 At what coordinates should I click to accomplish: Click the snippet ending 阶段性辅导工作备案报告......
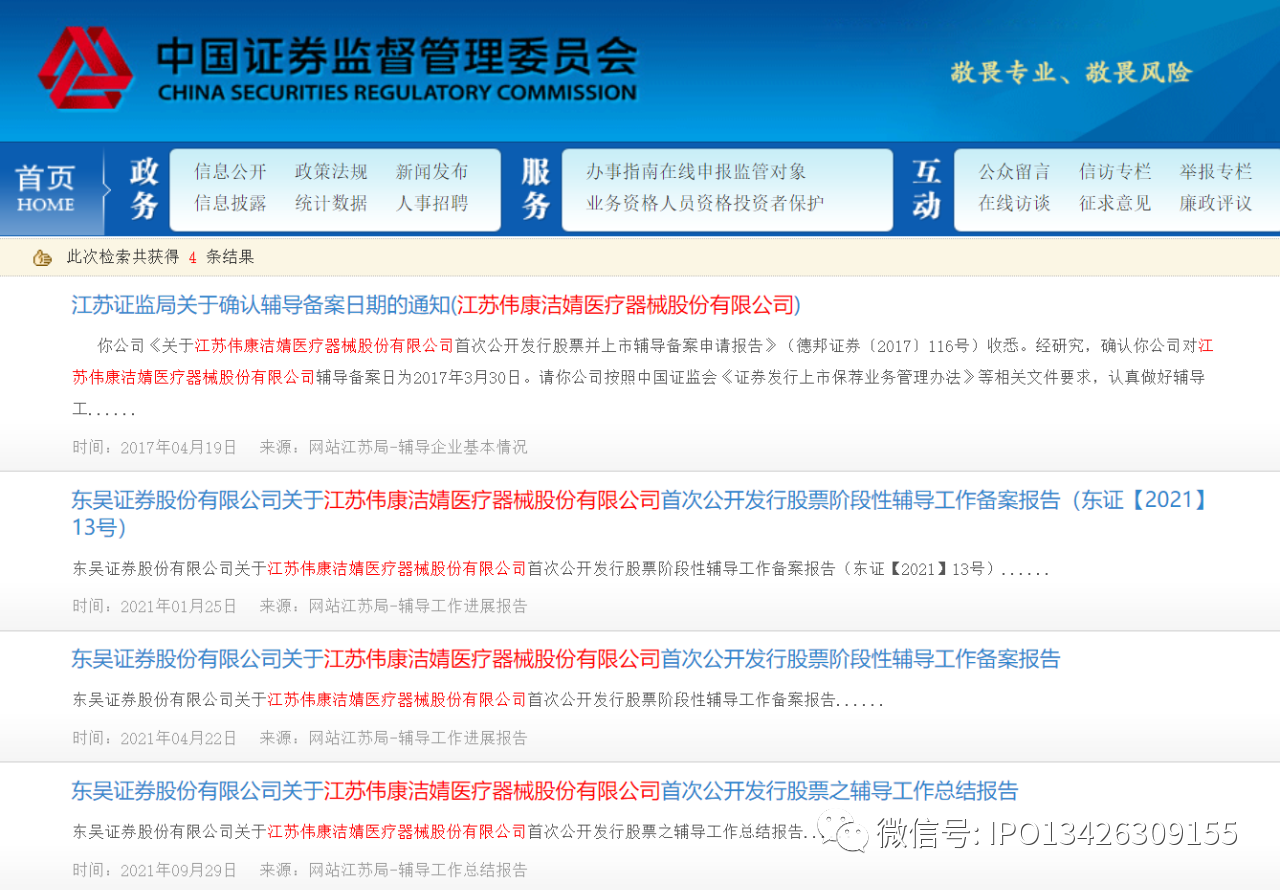point(478,701)
